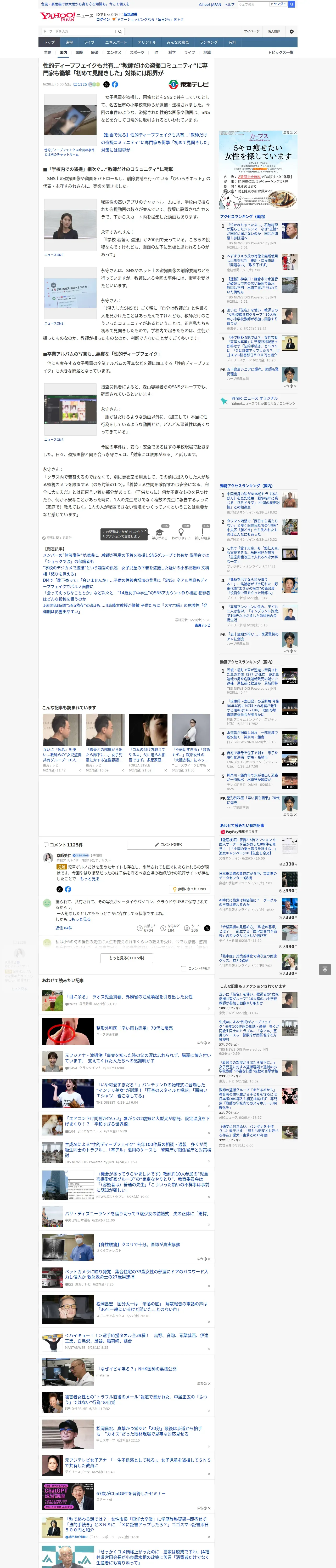
Task: Dismiss the 互いに『伝七』を使 recommended card
Action: point(80,771)
